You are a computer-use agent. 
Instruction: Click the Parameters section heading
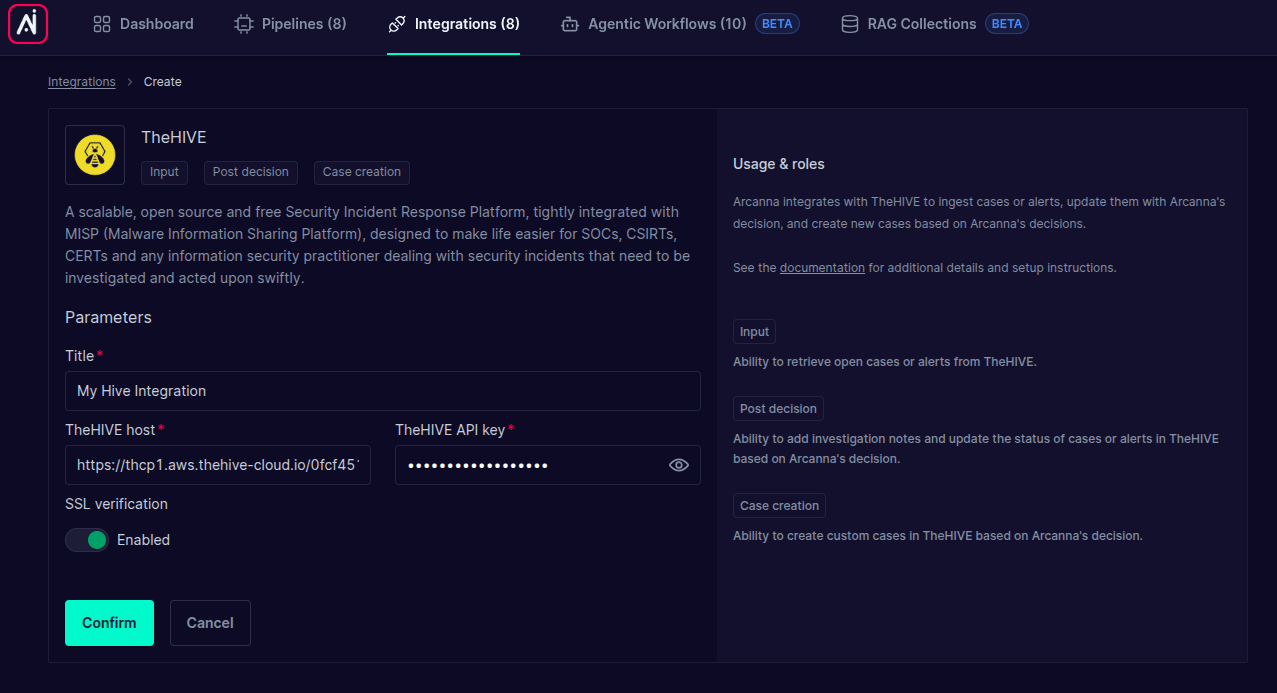[108, 317]
